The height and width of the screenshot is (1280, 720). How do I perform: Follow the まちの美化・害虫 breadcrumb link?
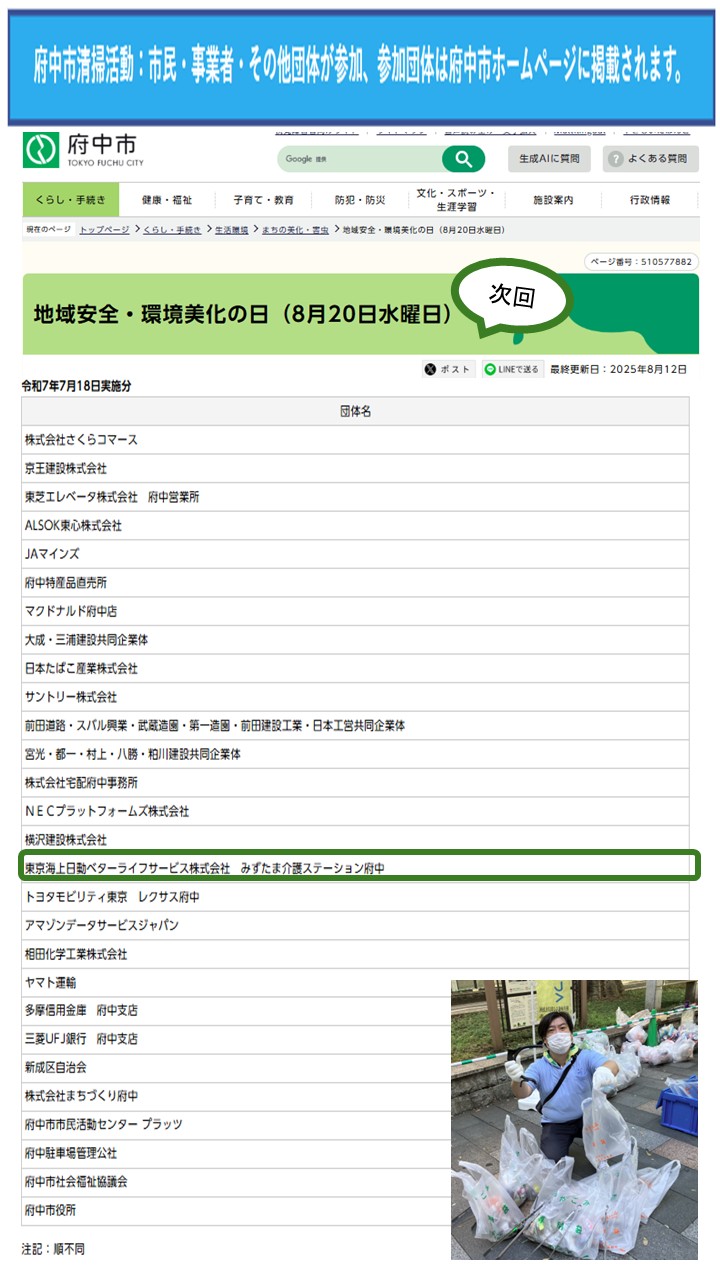(295, 230)
